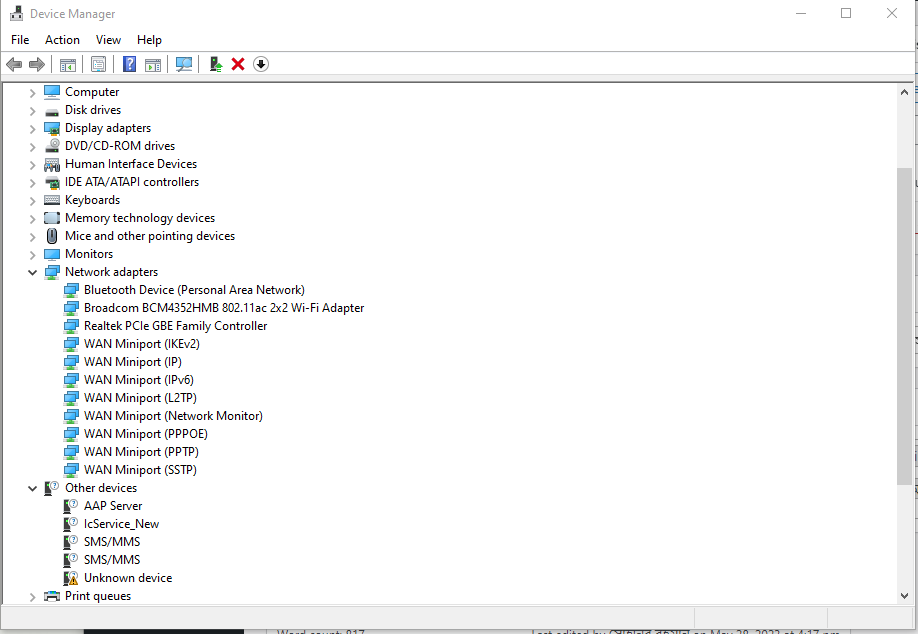The image size is (918, 634).
Task: Open the View menu
Action: [108, 40]
